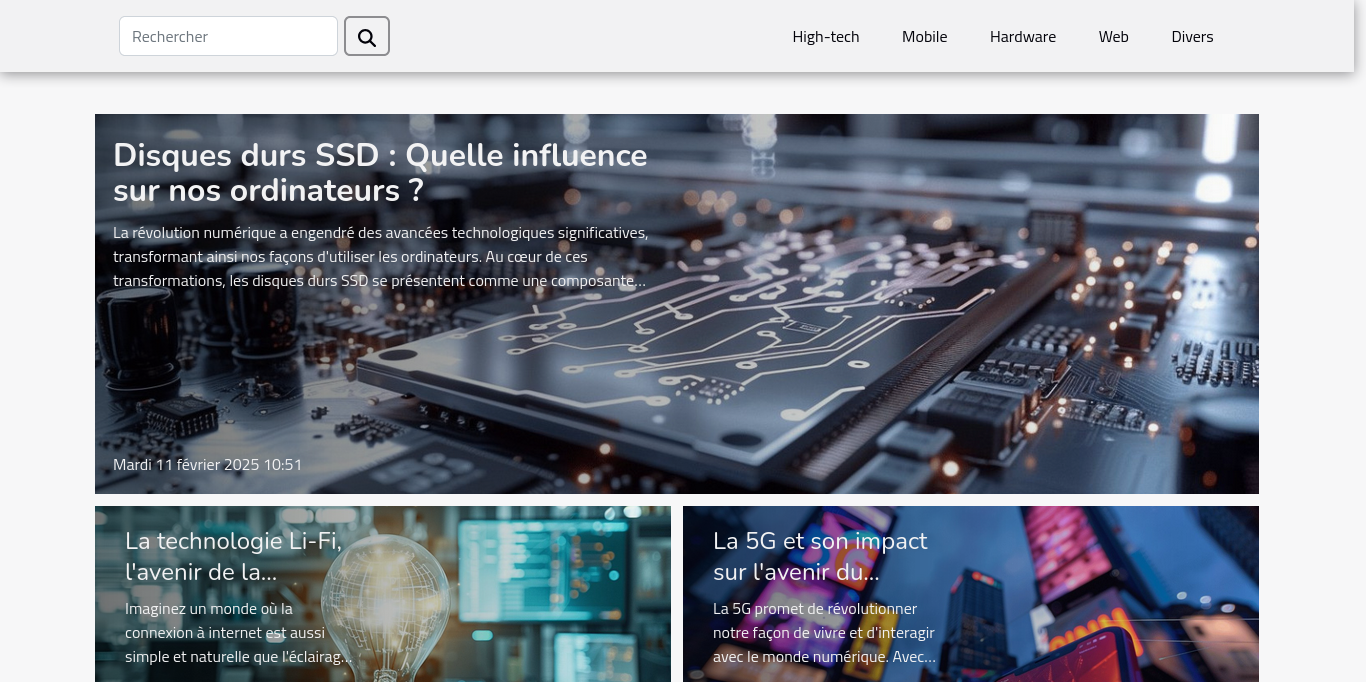The image size is (1366, 682).
Task: Focus the Rechercher search field
Action: pos(228,37)
